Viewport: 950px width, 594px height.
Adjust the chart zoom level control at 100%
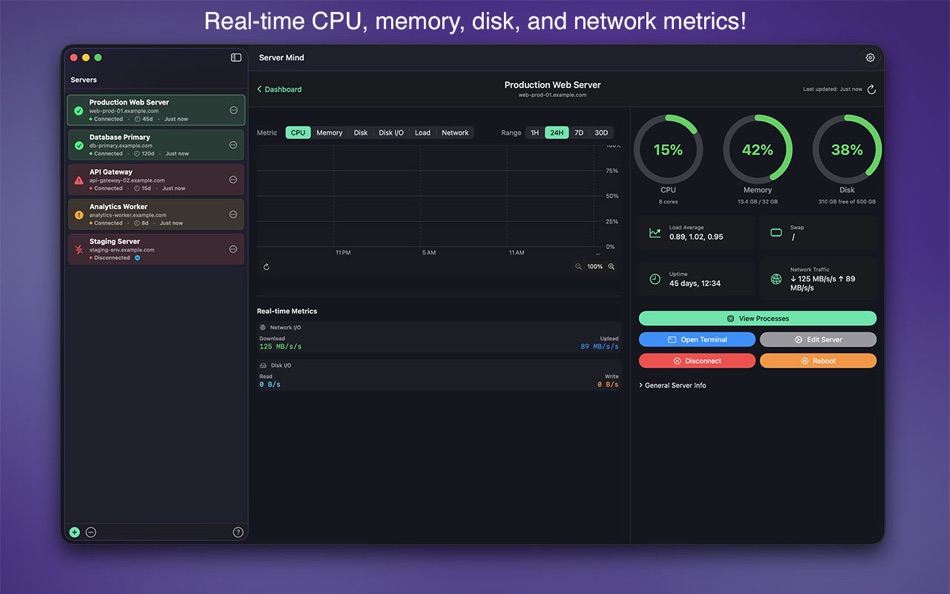(x=597, y=267)
